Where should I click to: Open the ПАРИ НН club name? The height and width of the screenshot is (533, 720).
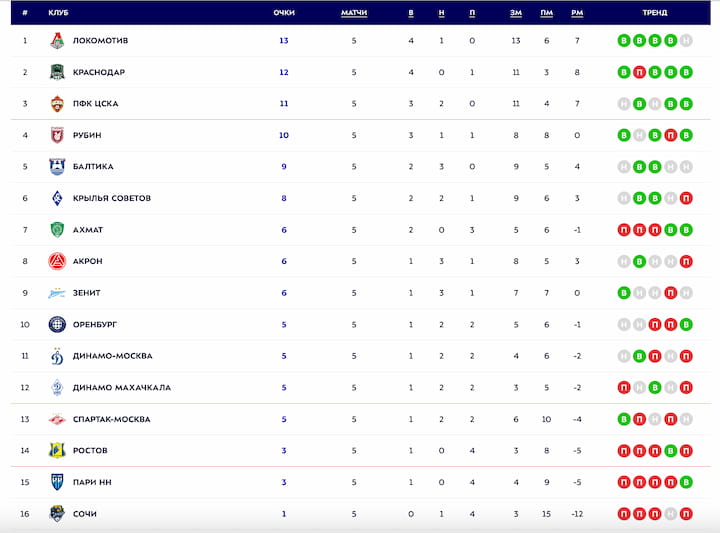point(92,482)
